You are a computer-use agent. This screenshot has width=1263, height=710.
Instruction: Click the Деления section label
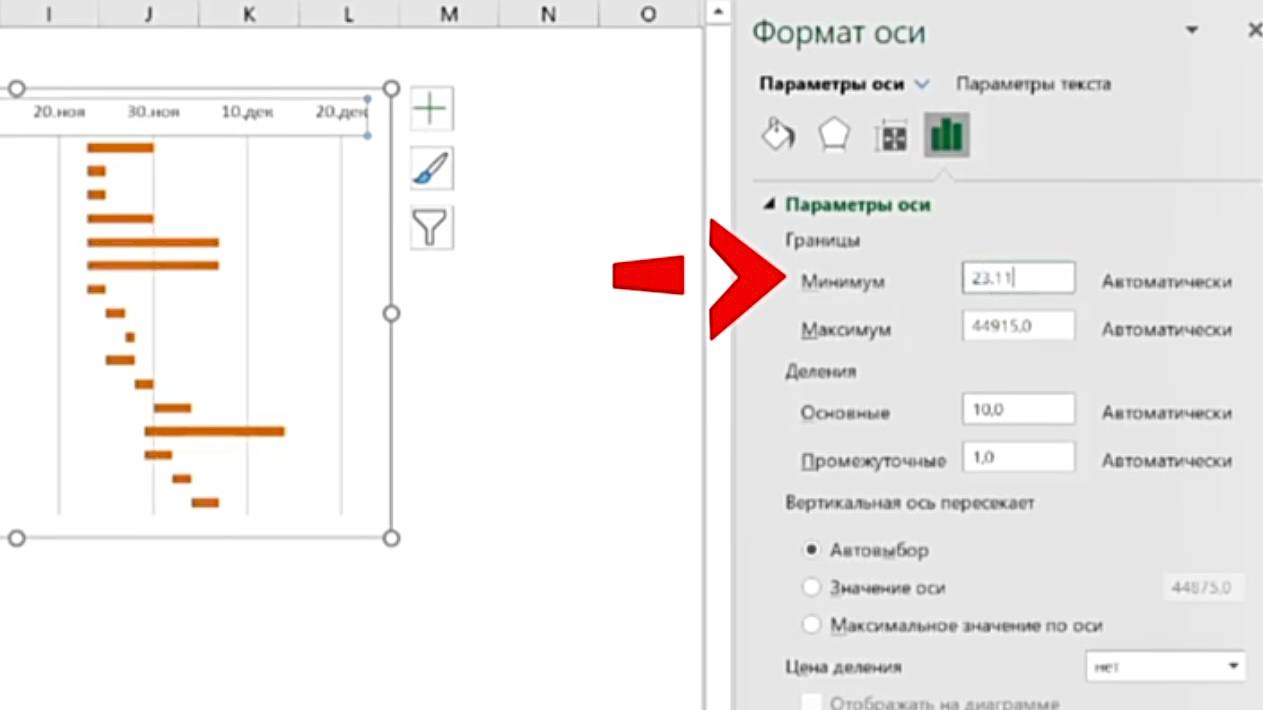coord(821,371)
